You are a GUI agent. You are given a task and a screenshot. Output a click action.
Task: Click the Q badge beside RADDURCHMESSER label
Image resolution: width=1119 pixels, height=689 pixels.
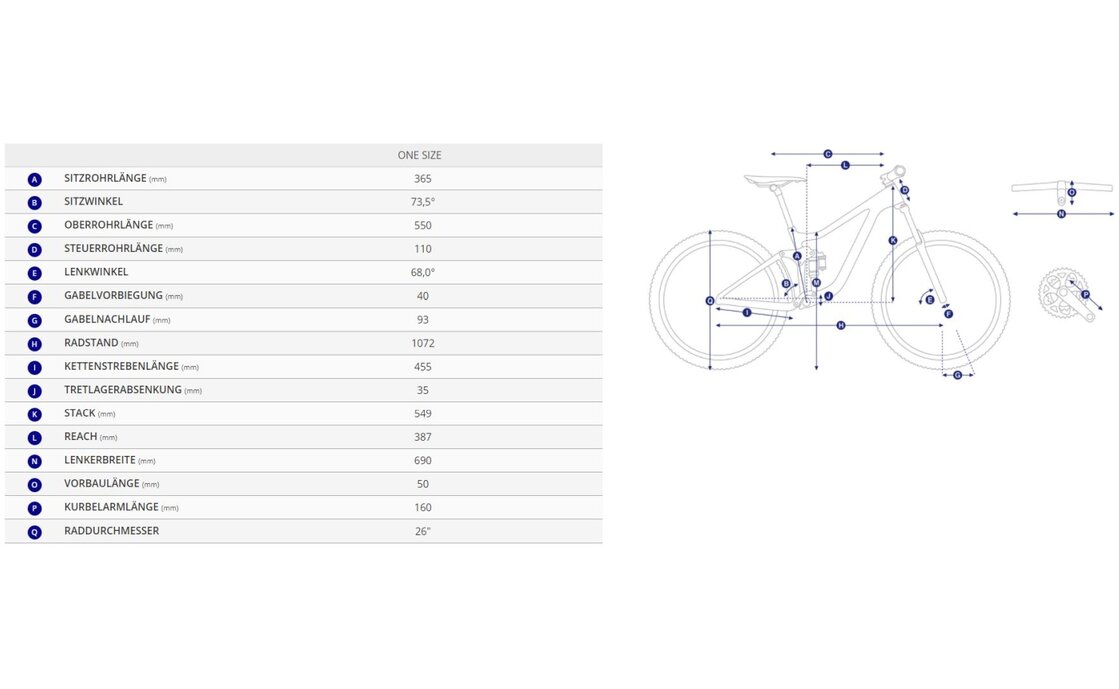35,532
